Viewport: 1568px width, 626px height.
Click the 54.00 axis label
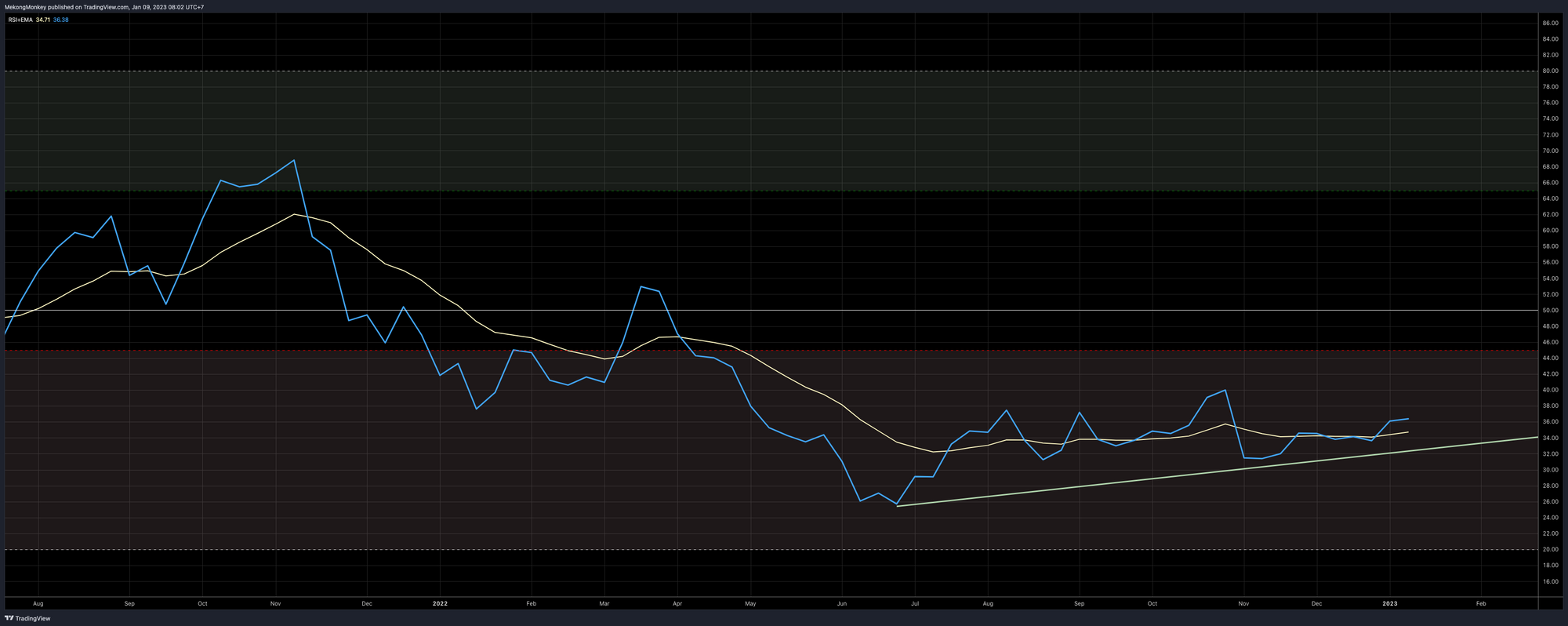[1550, 278]
